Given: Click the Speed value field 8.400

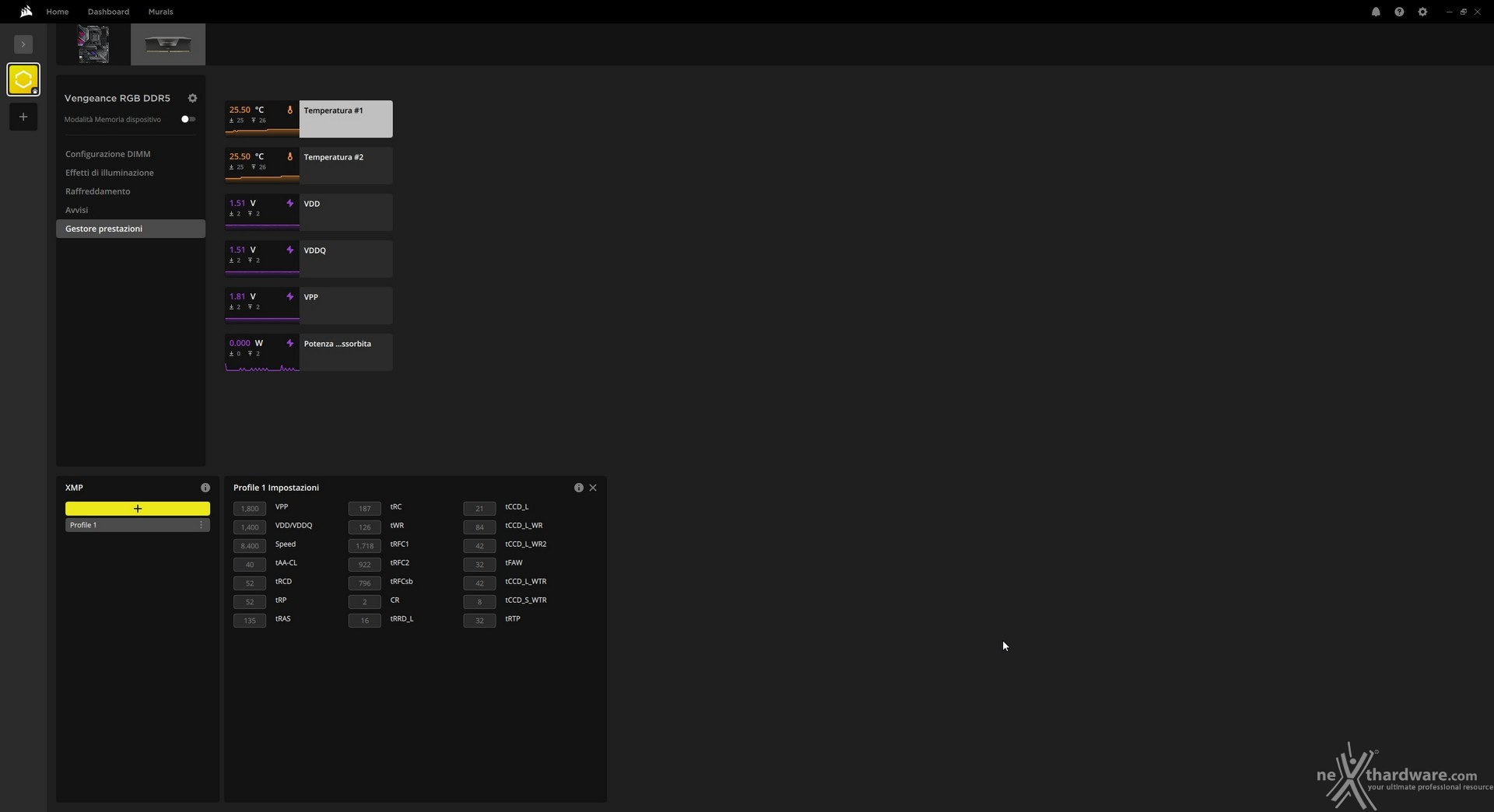Looking at the screenshot, I should pyautogui.click(x=250, y=546).
